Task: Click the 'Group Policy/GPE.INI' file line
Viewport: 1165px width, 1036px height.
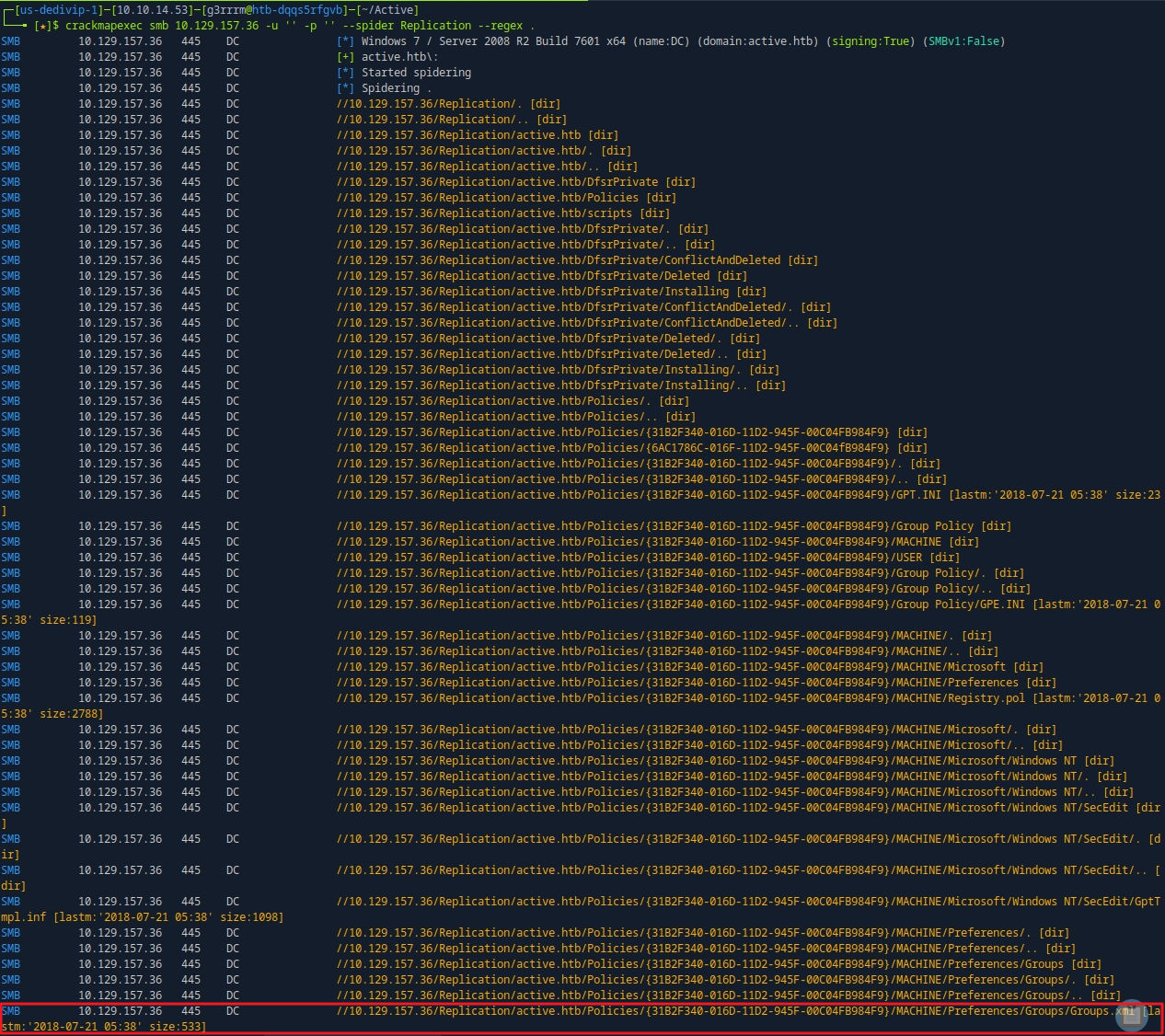Action: pos(749,604)
